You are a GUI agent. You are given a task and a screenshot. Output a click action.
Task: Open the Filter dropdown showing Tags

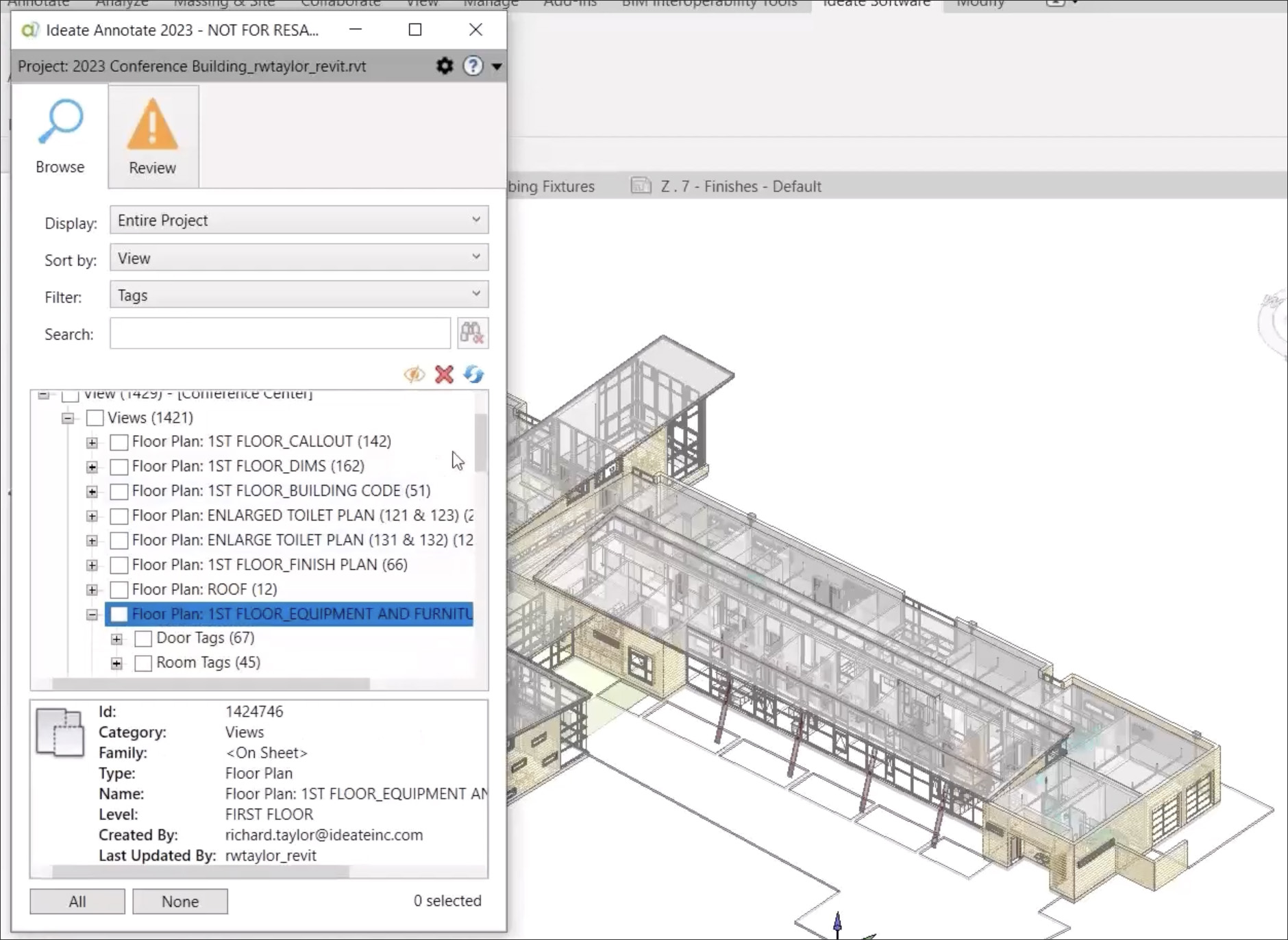pyautogui.click(x=299, y=295)
